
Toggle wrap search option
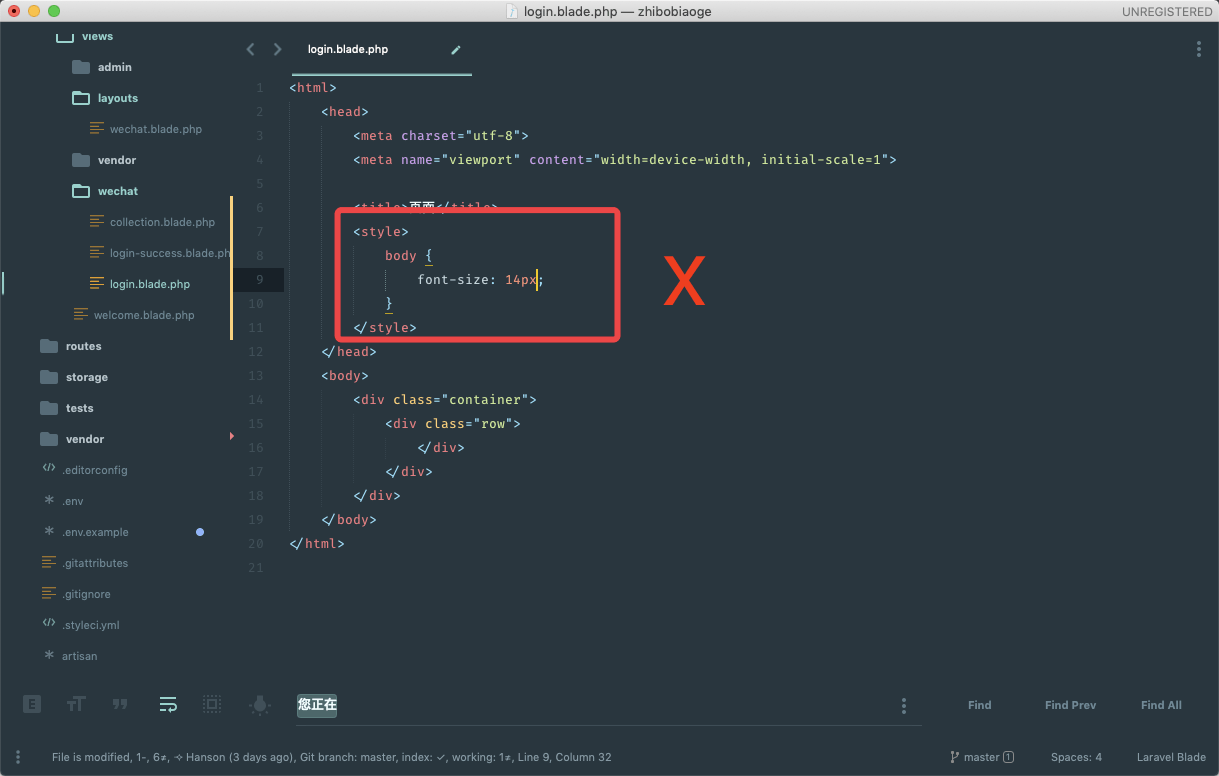click(x=168, y=705)
